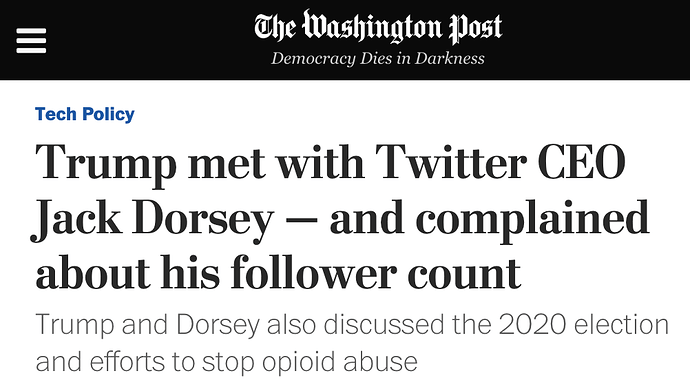Open the hamburger menu icon

[x=31, y=40]
